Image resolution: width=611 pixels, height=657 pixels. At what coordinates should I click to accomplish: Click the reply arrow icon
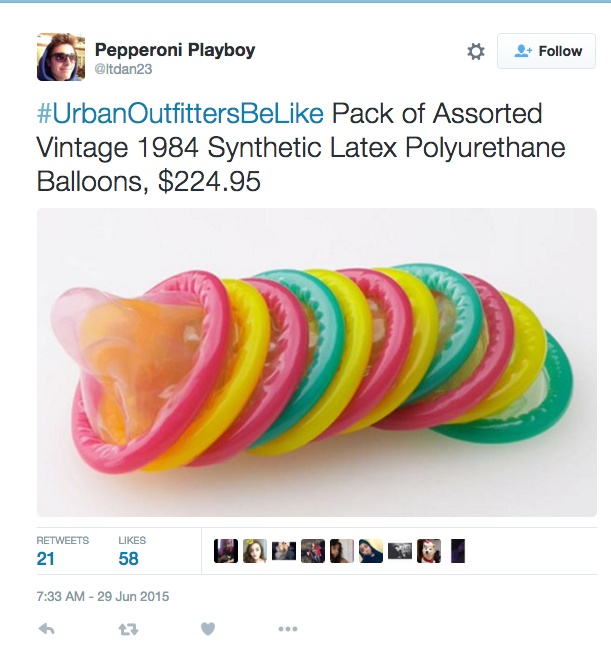[x=47, y=629]
